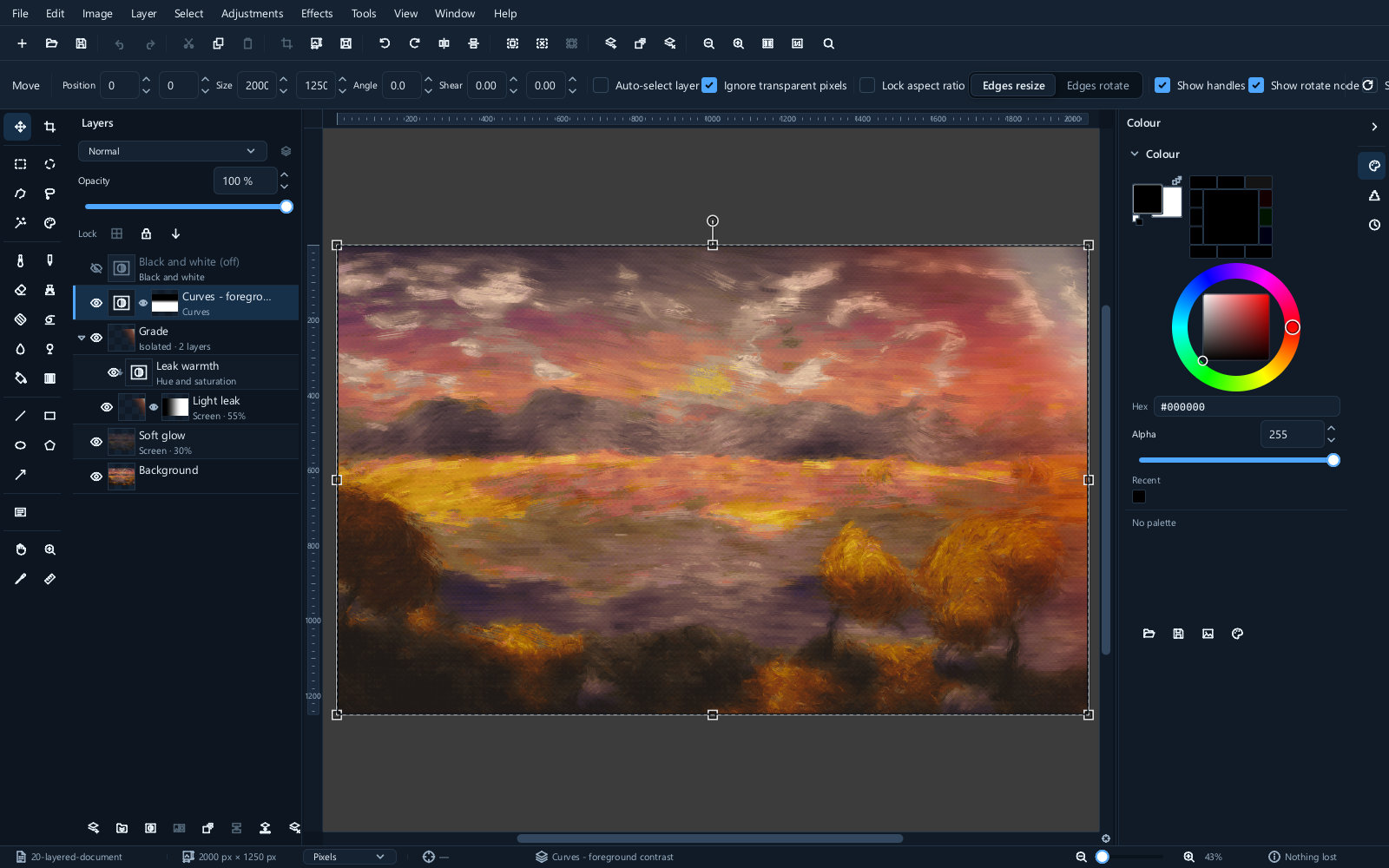Collapse the Grade layer group
This screenshot has height=868, width=1389.
[x=82, y=338]
